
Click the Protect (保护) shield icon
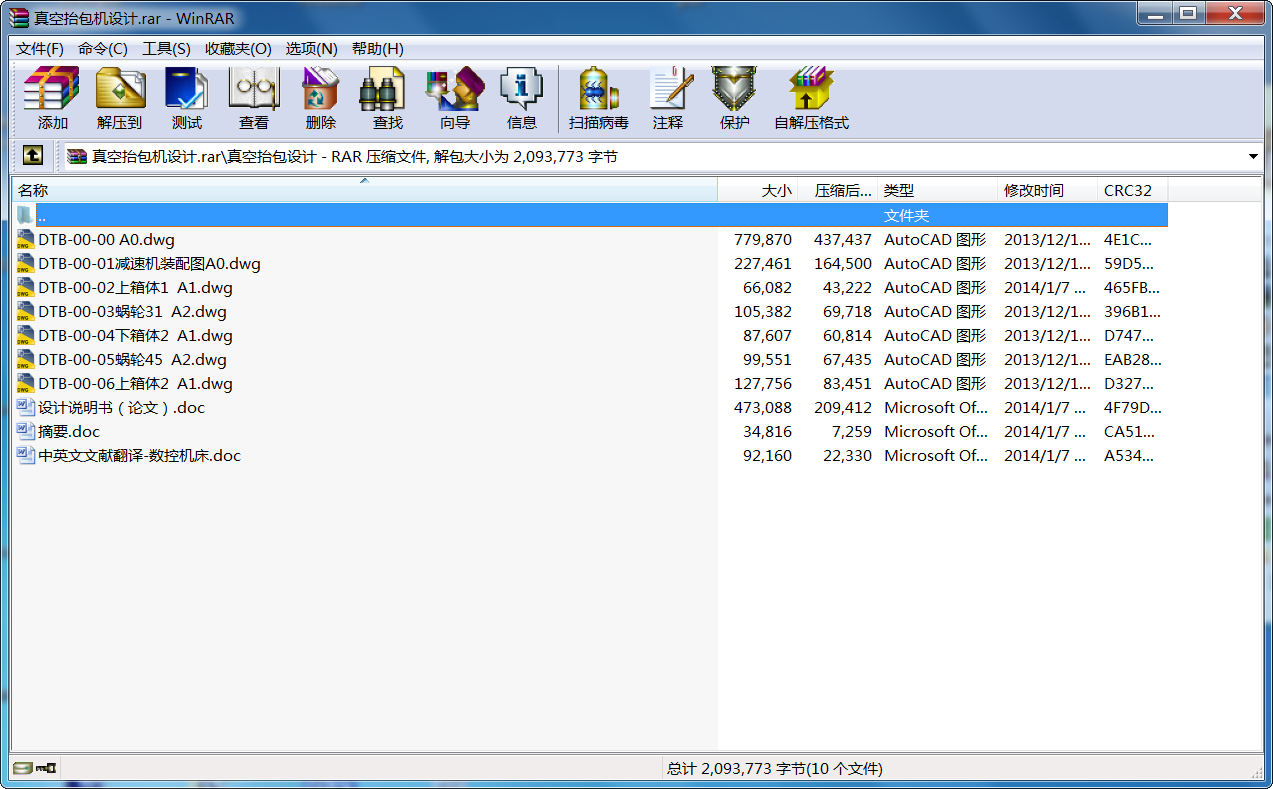[x=734, y=97]
